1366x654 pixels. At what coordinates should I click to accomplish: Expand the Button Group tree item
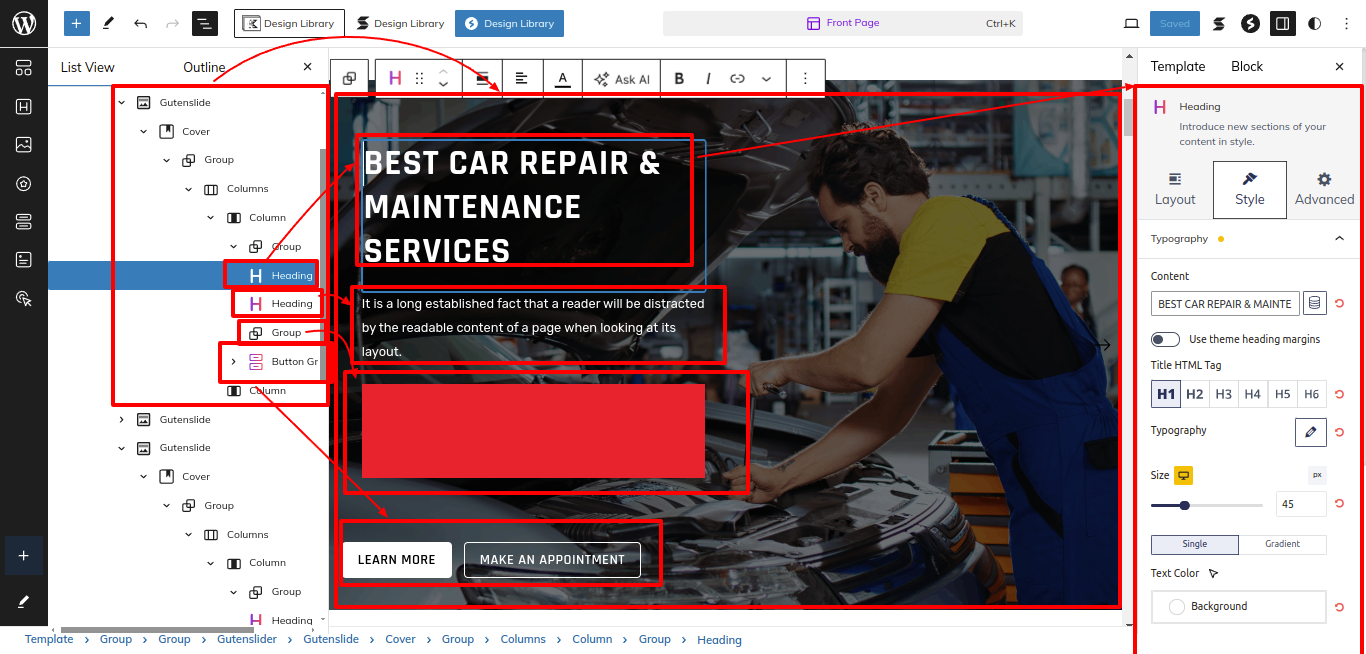233,361
